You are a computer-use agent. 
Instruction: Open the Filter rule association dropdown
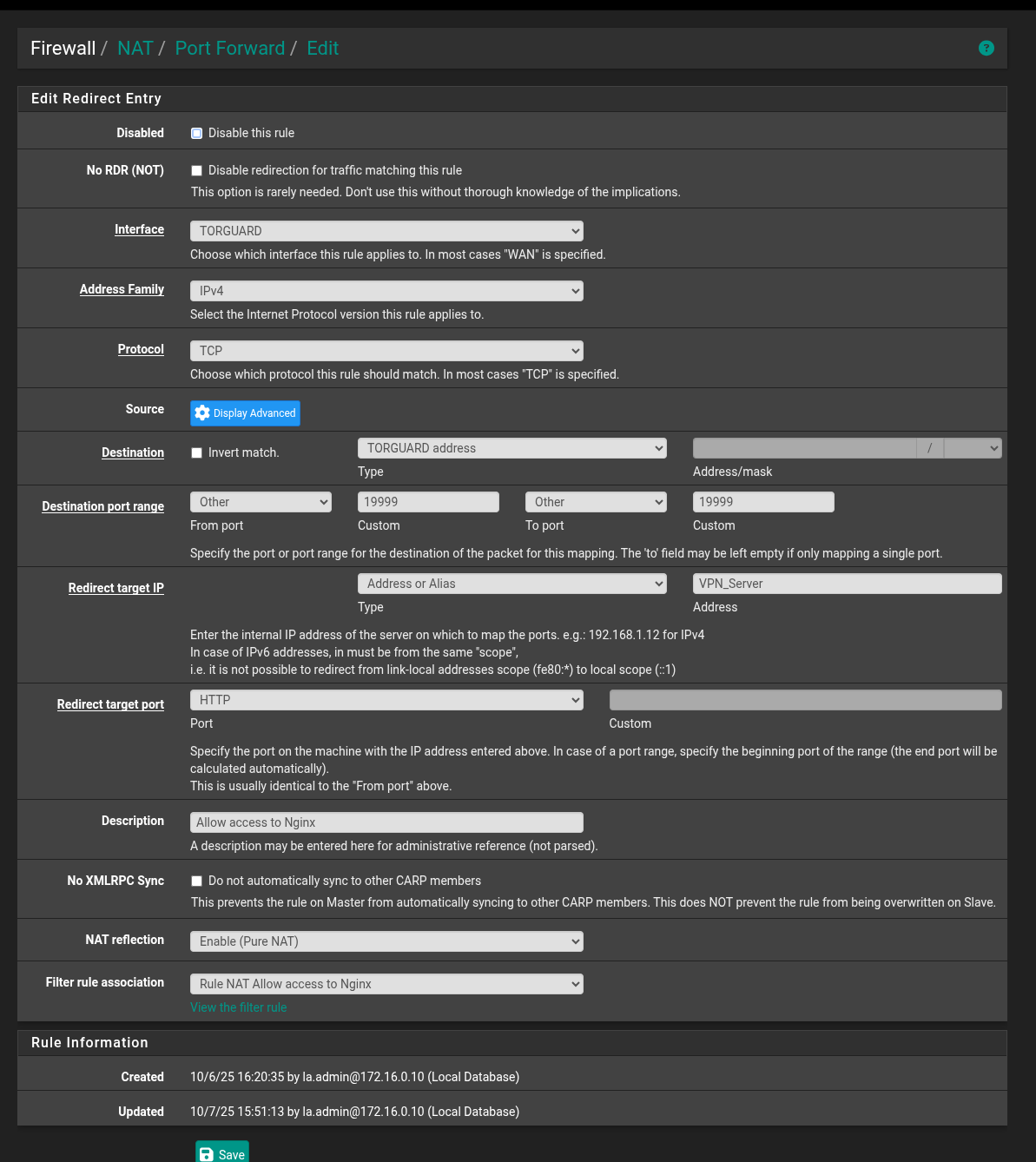click(x=386, y=984)
